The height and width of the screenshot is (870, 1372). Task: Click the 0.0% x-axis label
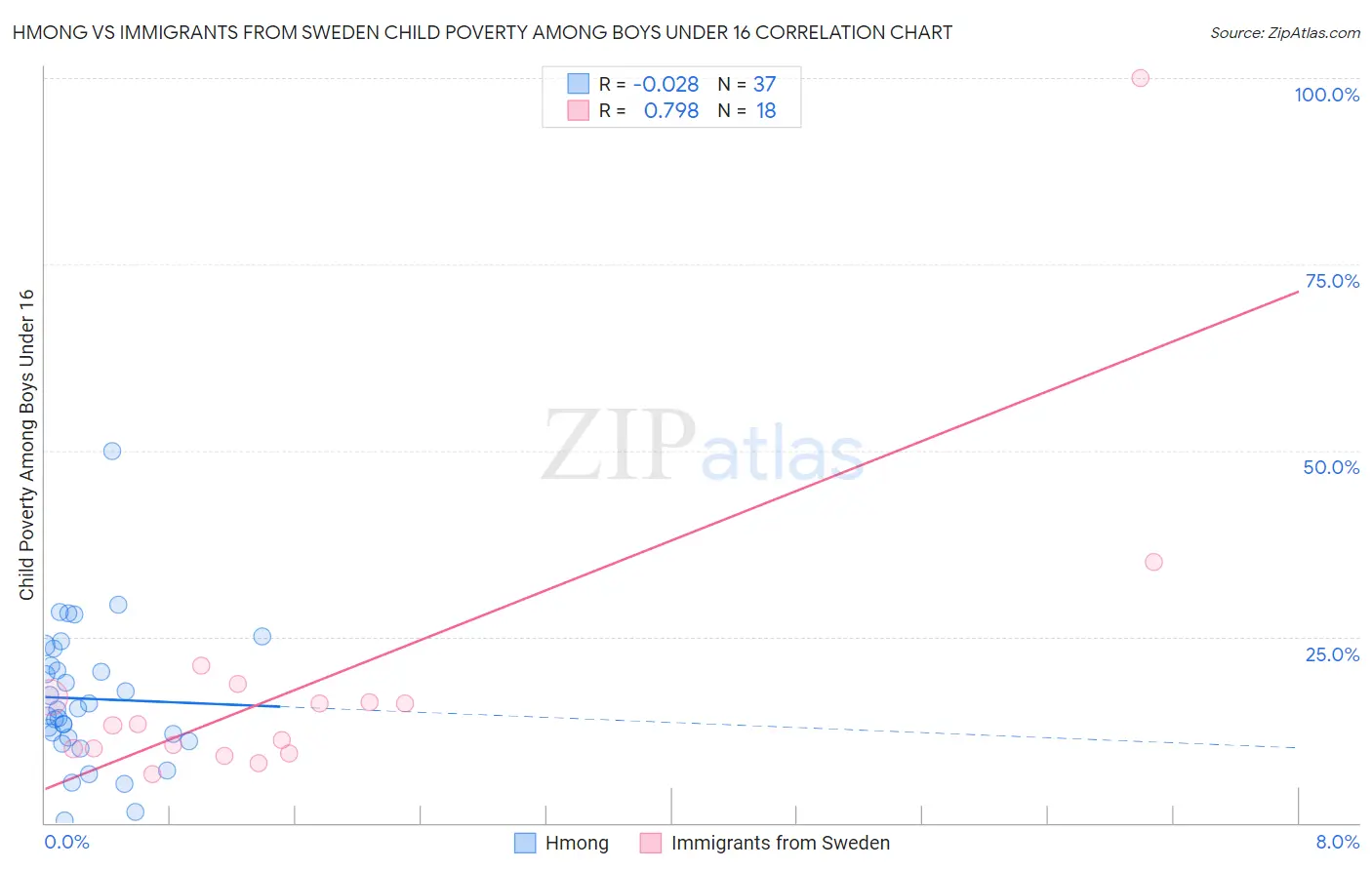pos(66,842)
